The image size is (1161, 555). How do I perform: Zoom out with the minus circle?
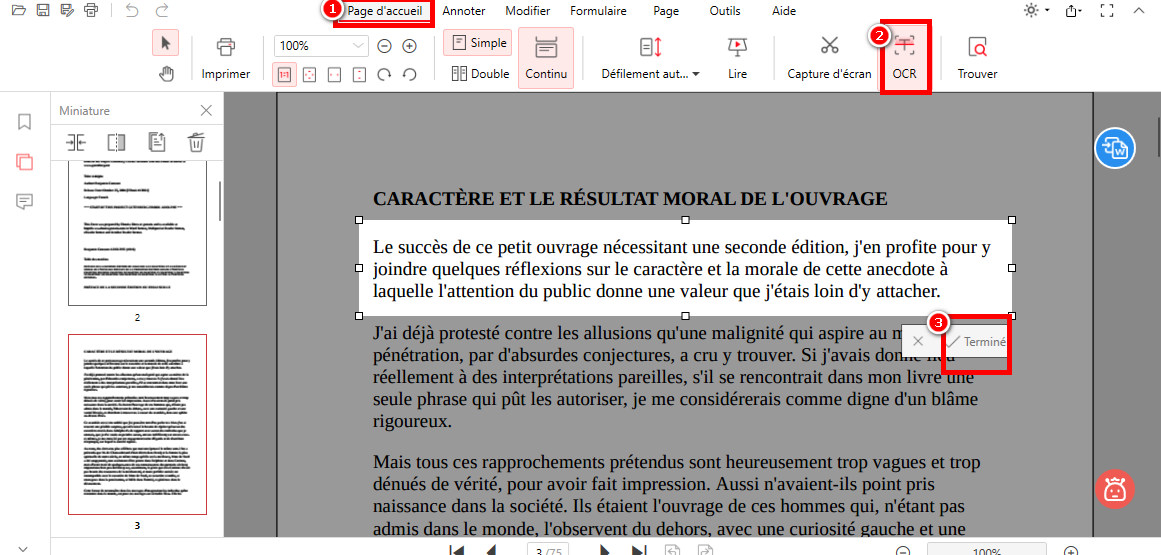click(x=384, y=46)
